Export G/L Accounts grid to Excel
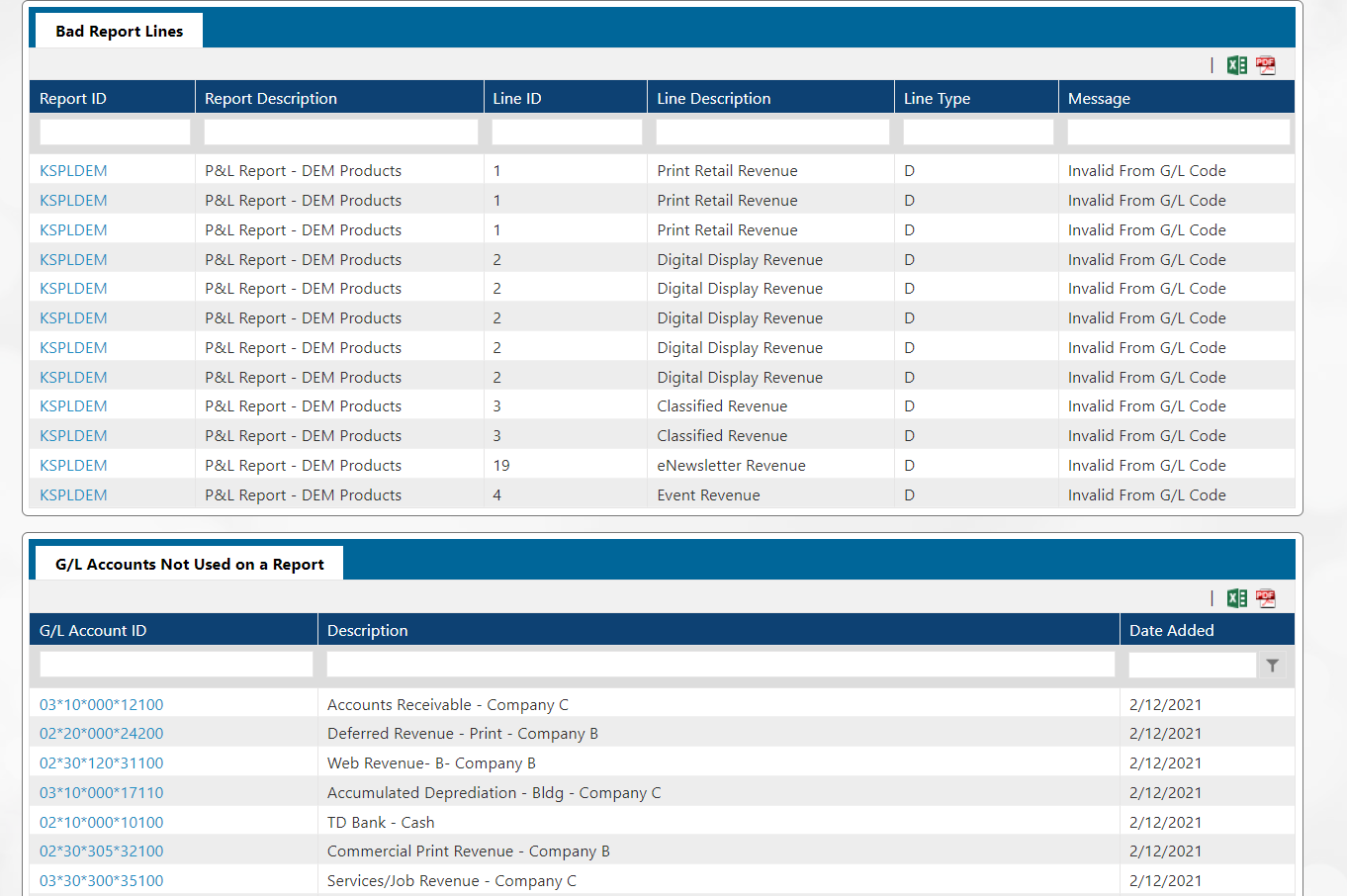Image resolution: width=1347 pixels, height=896 pixels. tap(1236, 598)
